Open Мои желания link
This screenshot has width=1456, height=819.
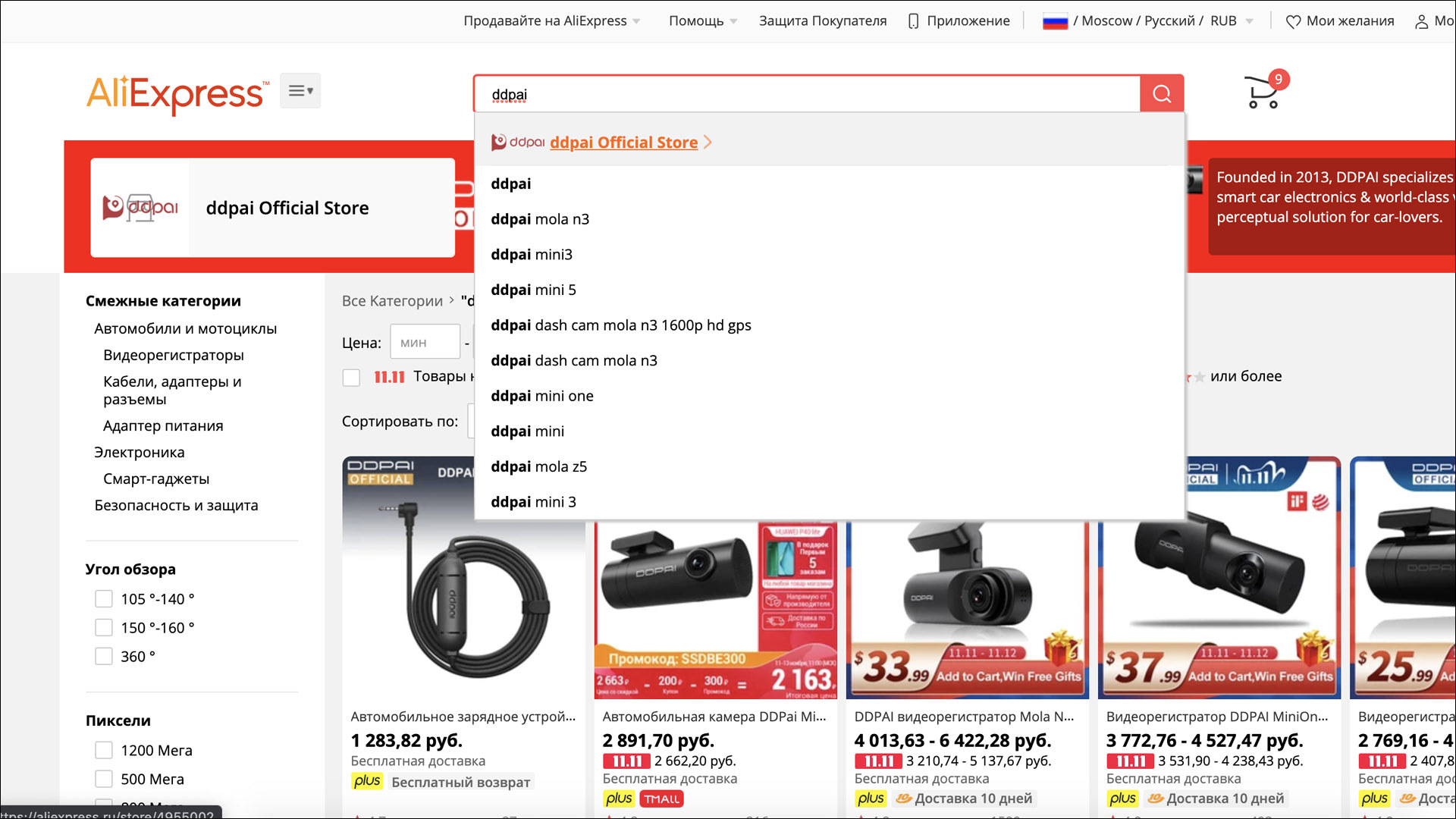[x=1350, y=21]
